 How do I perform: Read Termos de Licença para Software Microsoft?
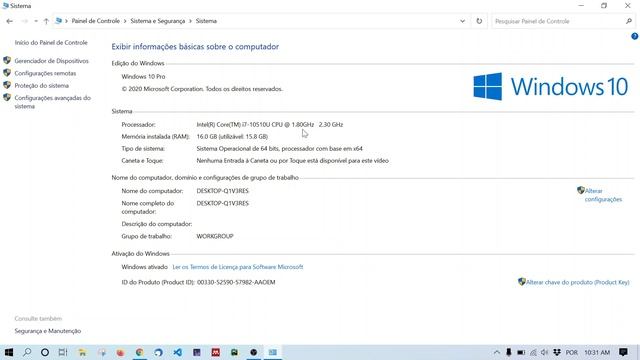click(x=238, y=267)
